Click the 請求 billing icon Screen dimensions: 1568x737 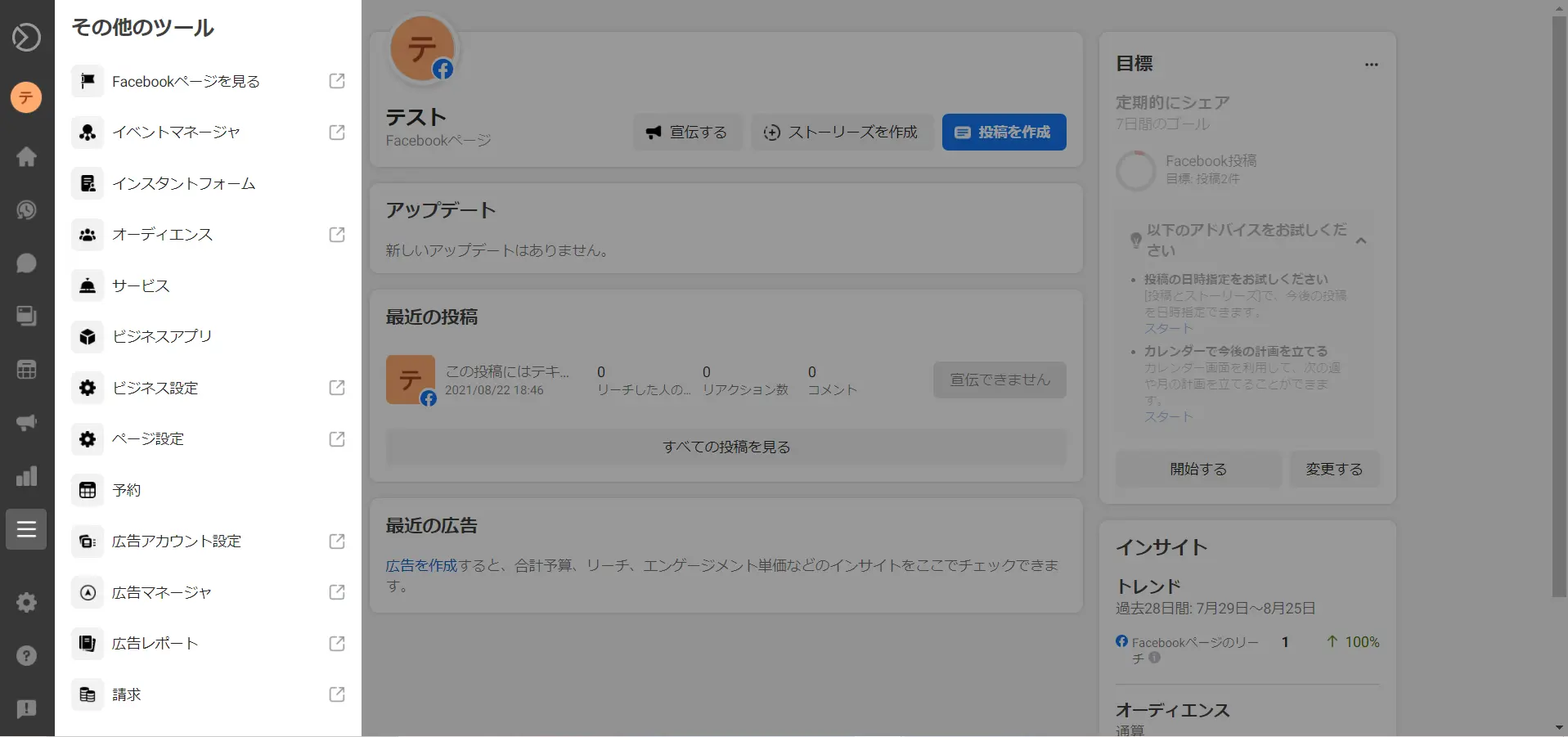coord(88,694)
